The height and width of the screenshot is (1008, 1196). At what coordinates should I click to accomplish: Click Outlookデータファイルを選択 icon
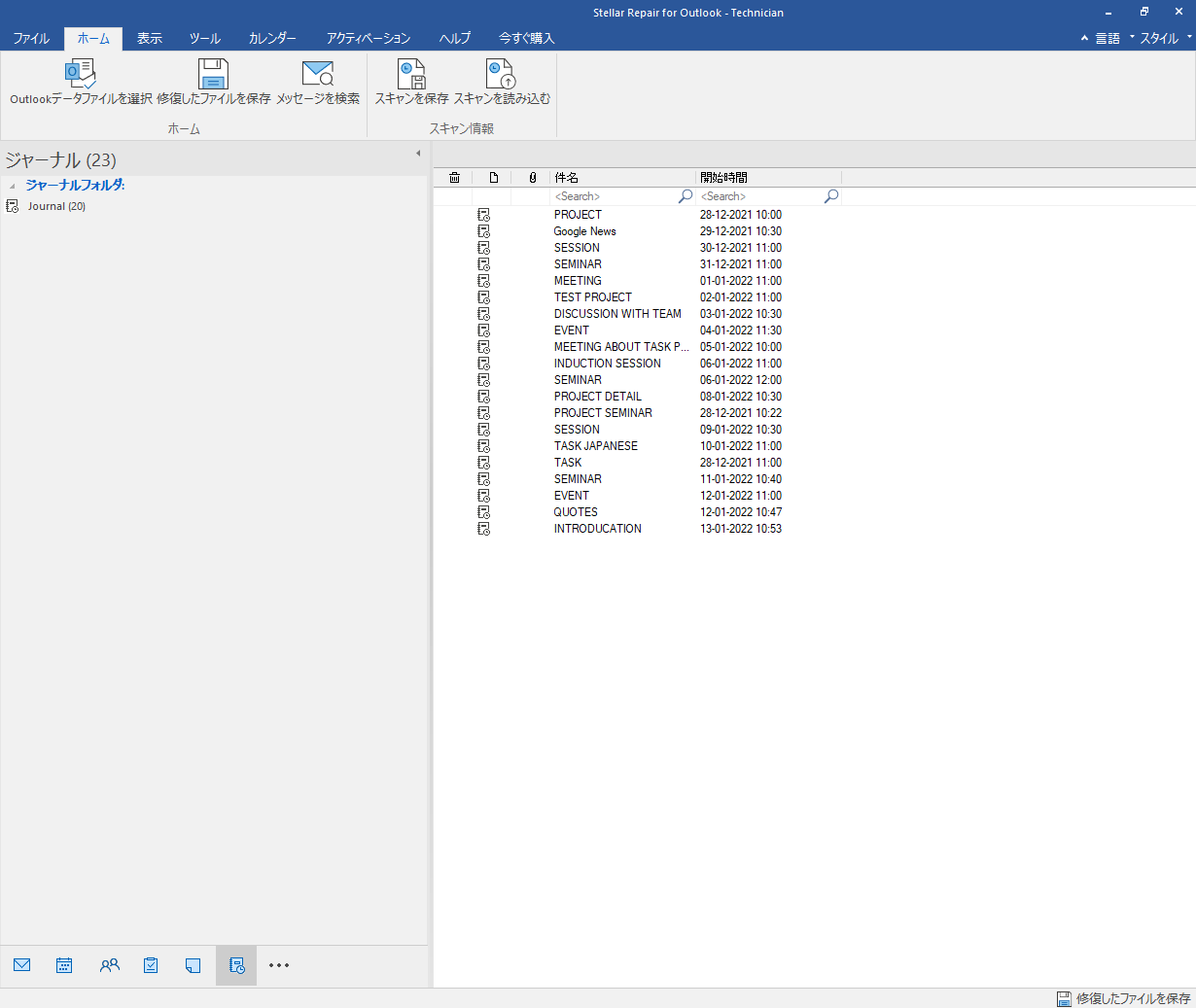(x=80, y=74)
